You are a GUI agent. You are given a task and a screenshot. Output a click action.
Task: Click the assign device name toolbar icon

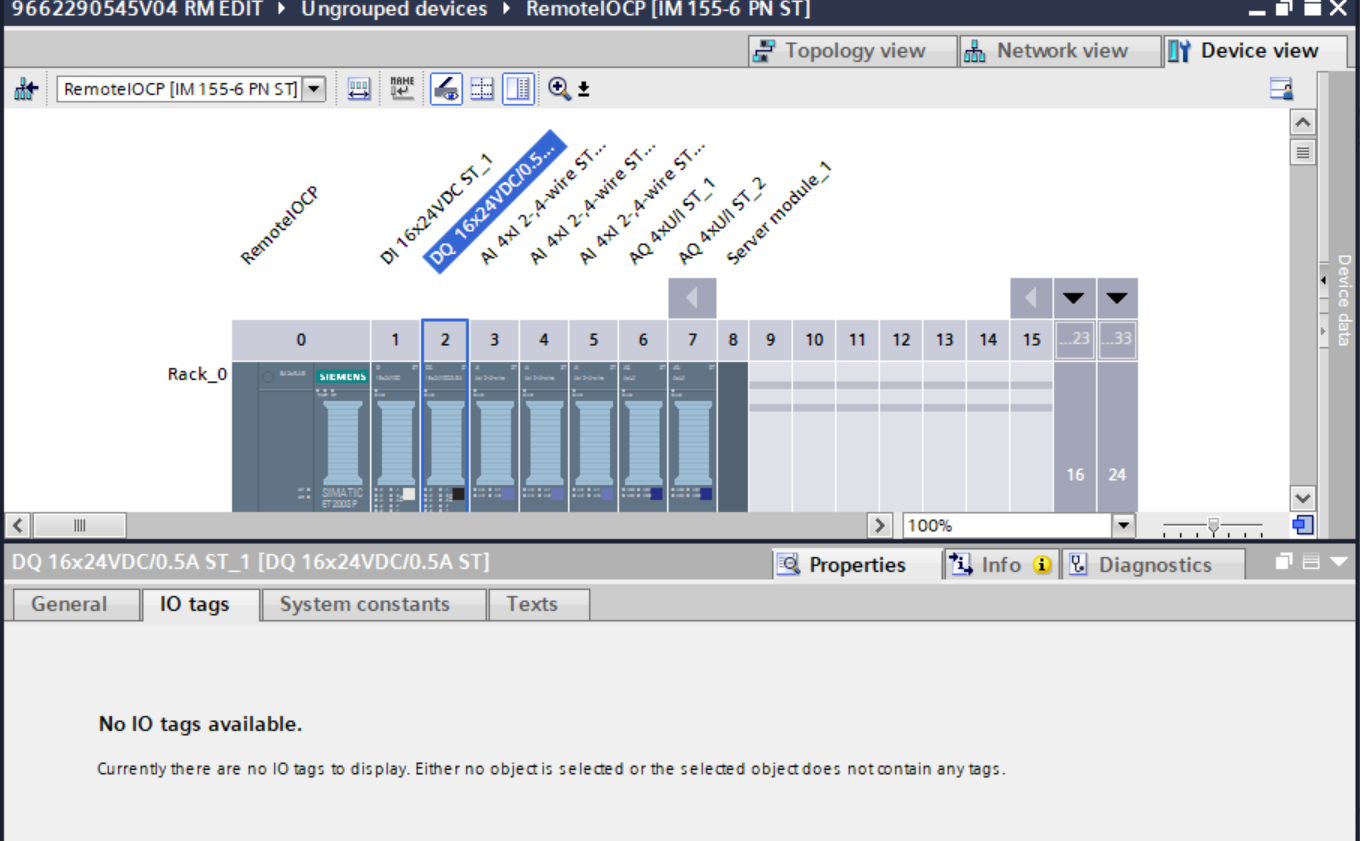(402, 89)
